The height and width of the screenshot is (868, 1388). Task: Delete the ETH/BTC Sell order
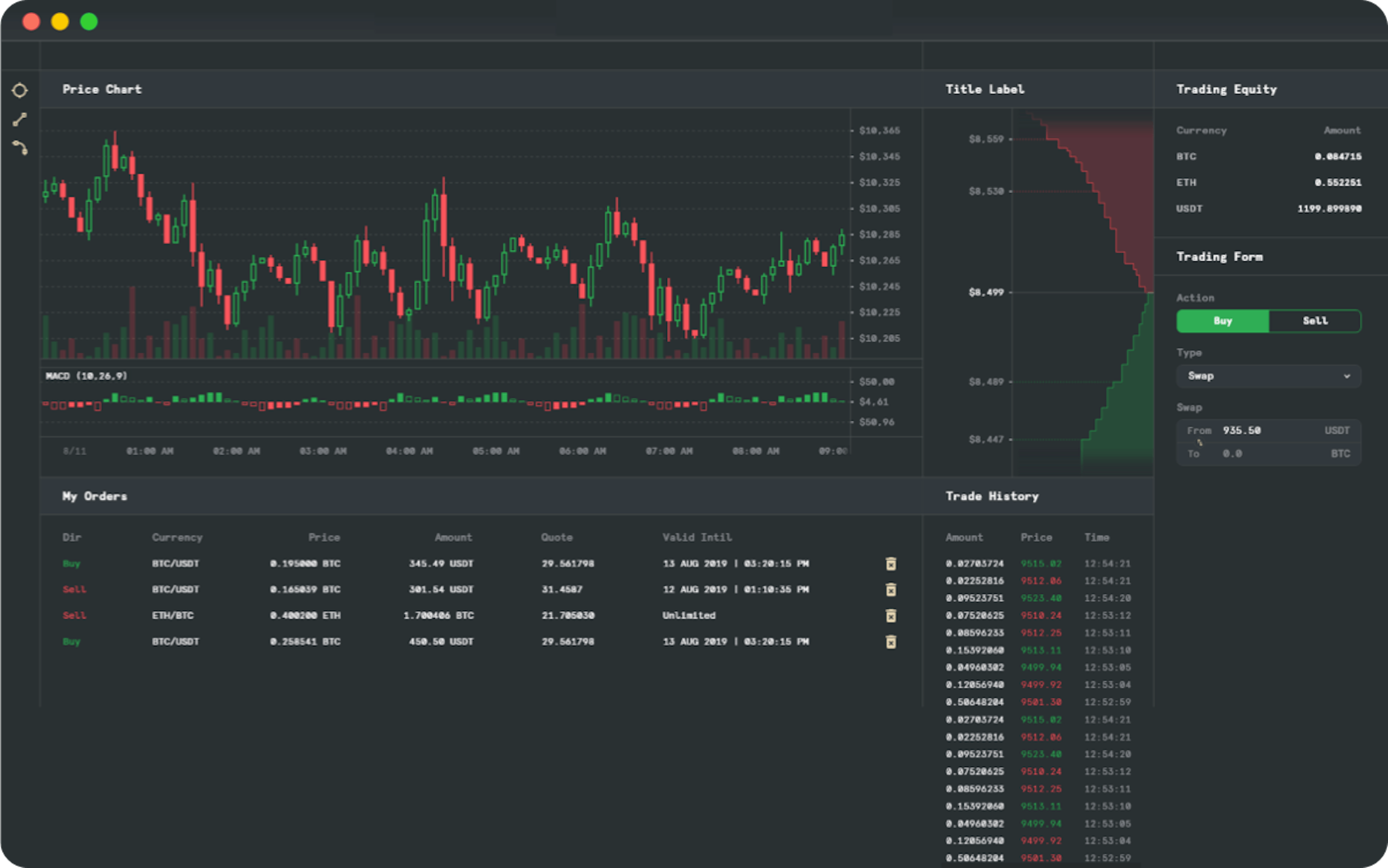click(891, 615)
